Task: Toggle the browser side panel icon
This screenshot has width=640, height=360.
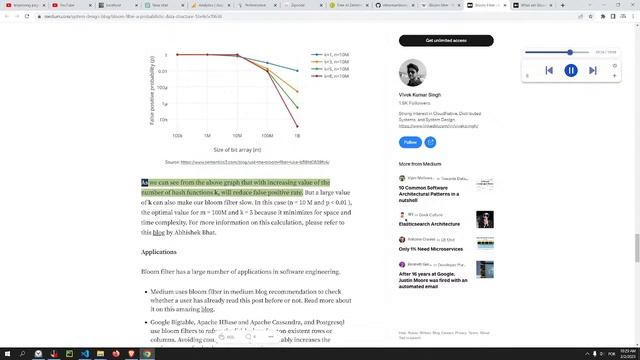Action: tap(613, 16)
